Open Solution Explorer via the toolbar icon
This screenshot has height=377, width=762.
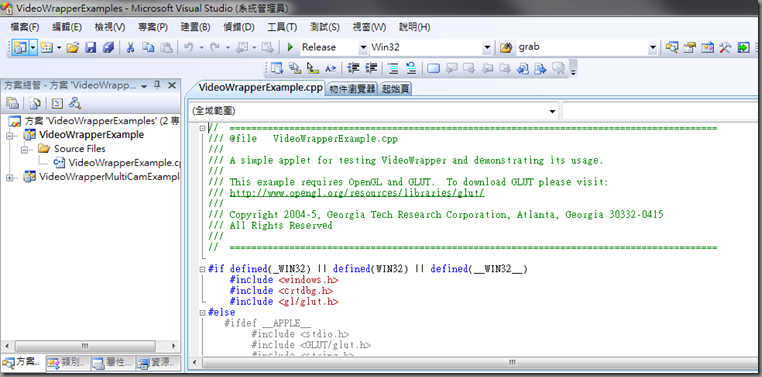pos(672,48)
